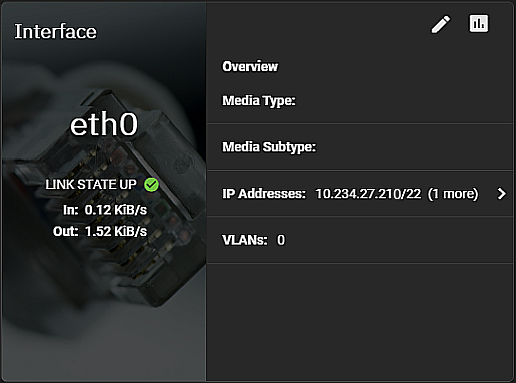Click the Media Type row

click(x=360, y=100)
